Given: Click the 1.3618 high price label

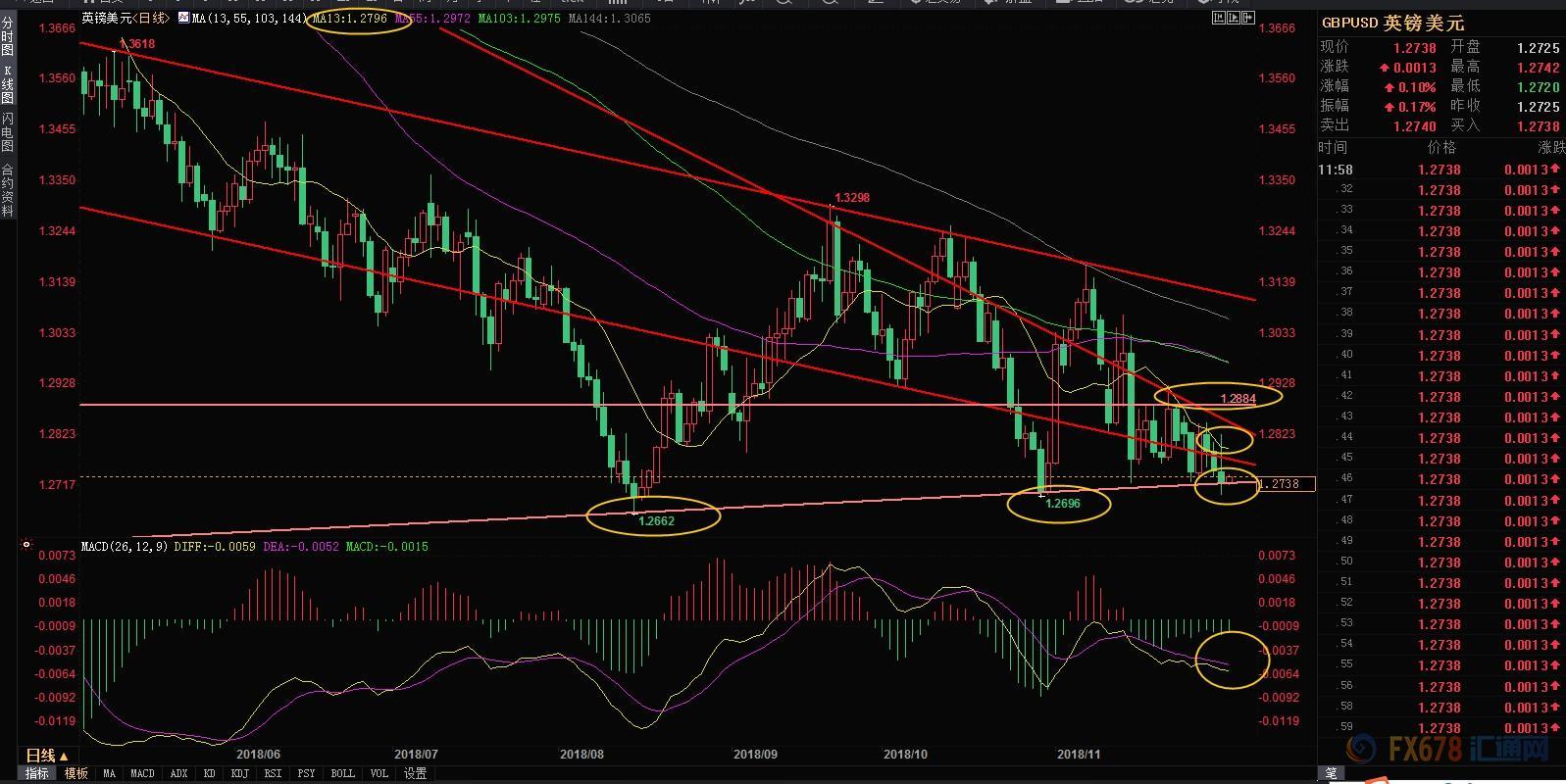Looking at the screenshot, I should 136,44.
